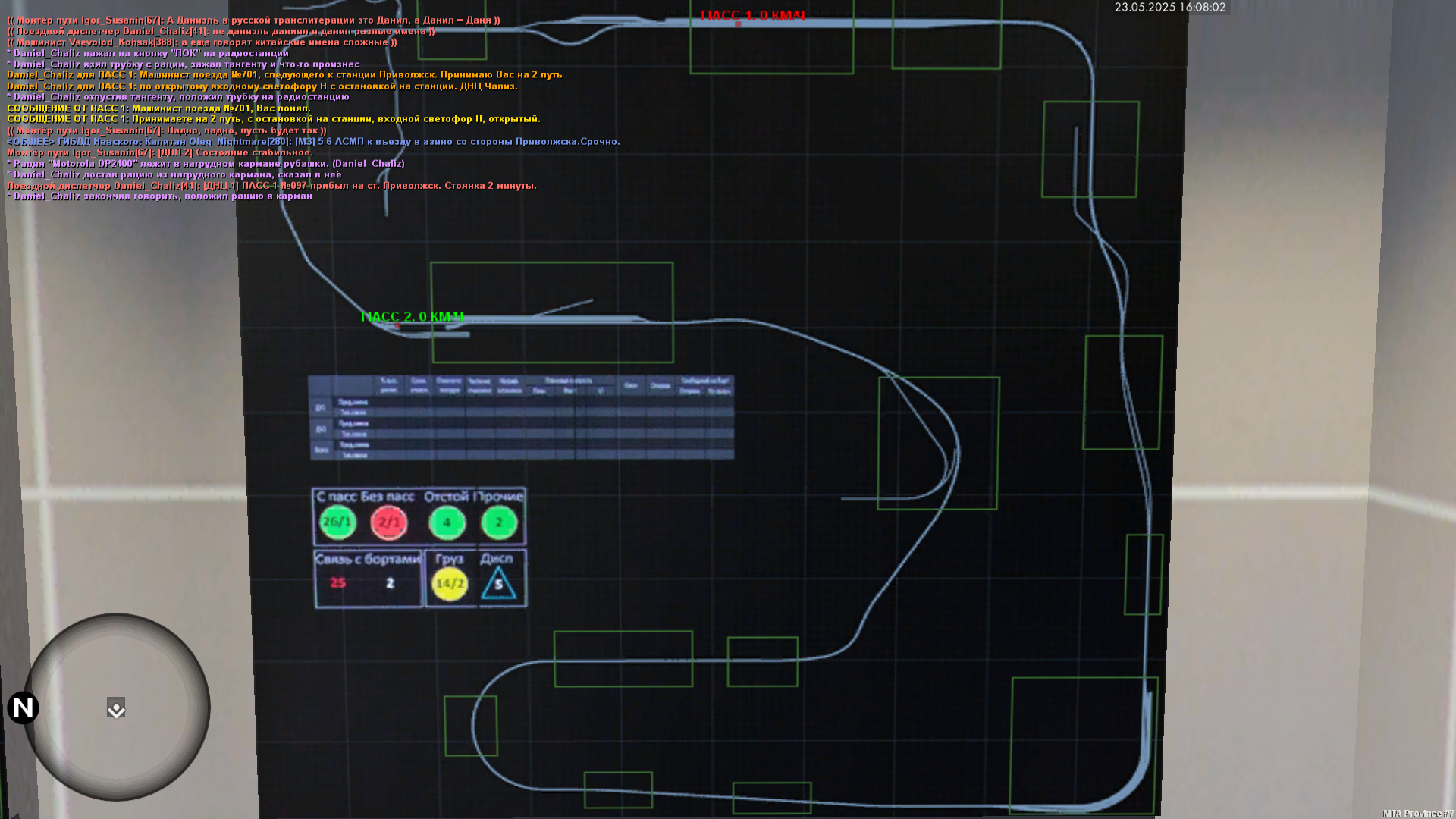The image size is (1456, 819).
Task: Click the 'Отстой' label
Action: pyautogui.click(x=447, y=497)
